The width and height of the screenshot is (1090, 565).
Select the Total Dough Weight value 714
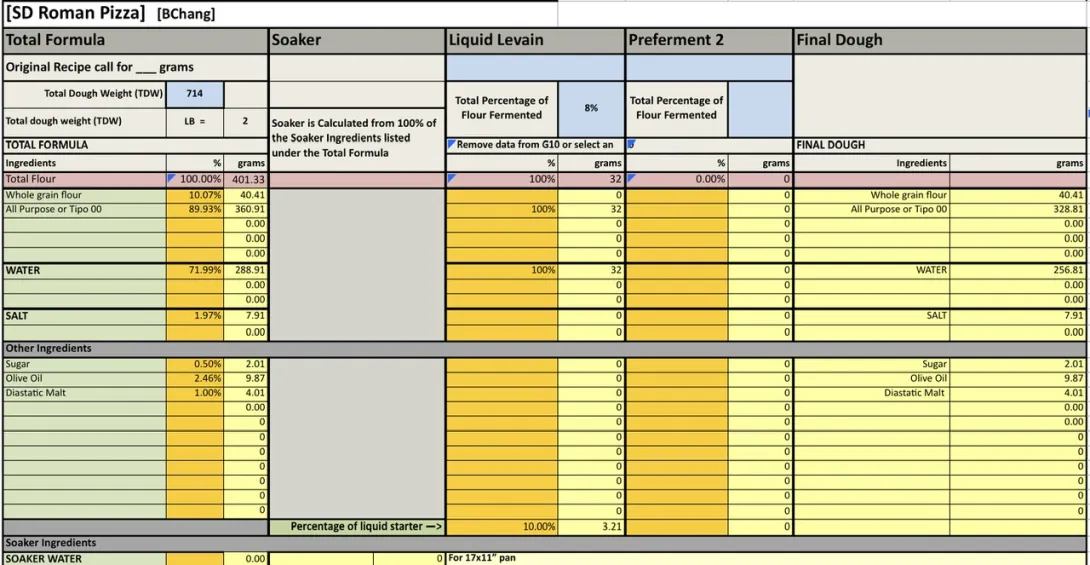(x=195, y=94)
